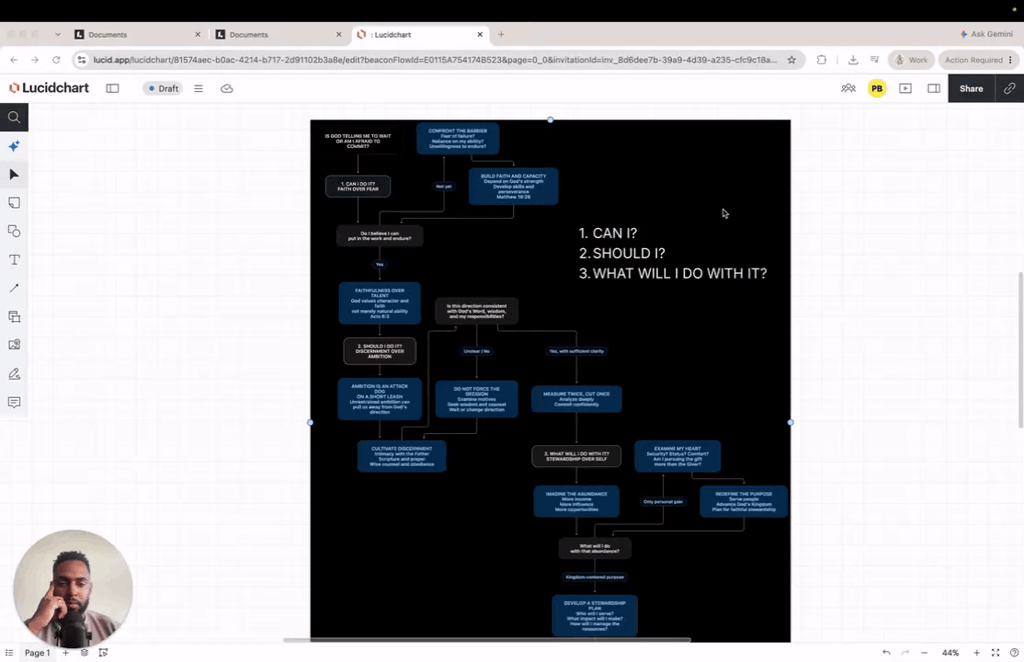The image size is (1024, 662).
Task: Check the cloud saved status icon
Action: pyautogui.click(x=227, y=88)
